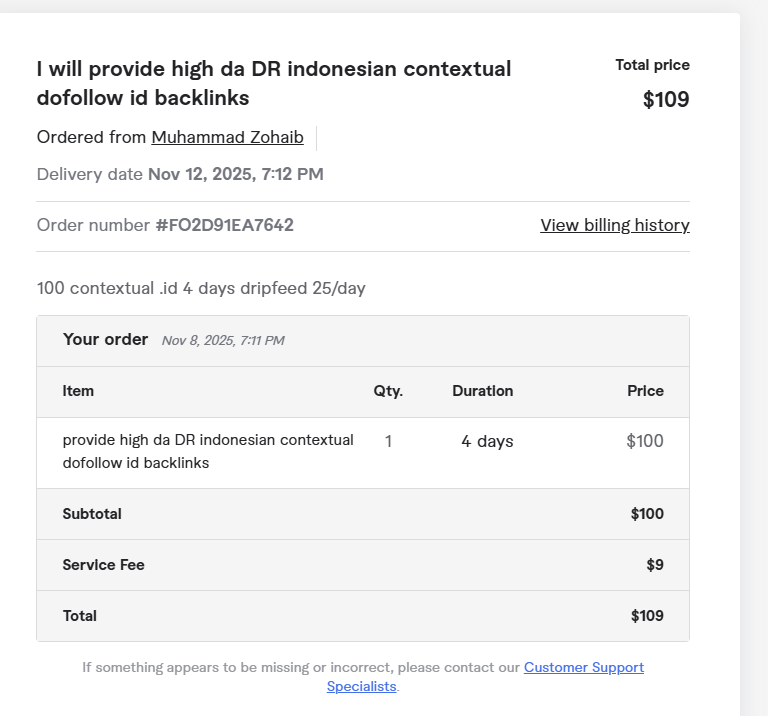Image resolution: width=768 pixels, height=716 pixels.
Task: Click the Price column header
Action: [645, 392]
